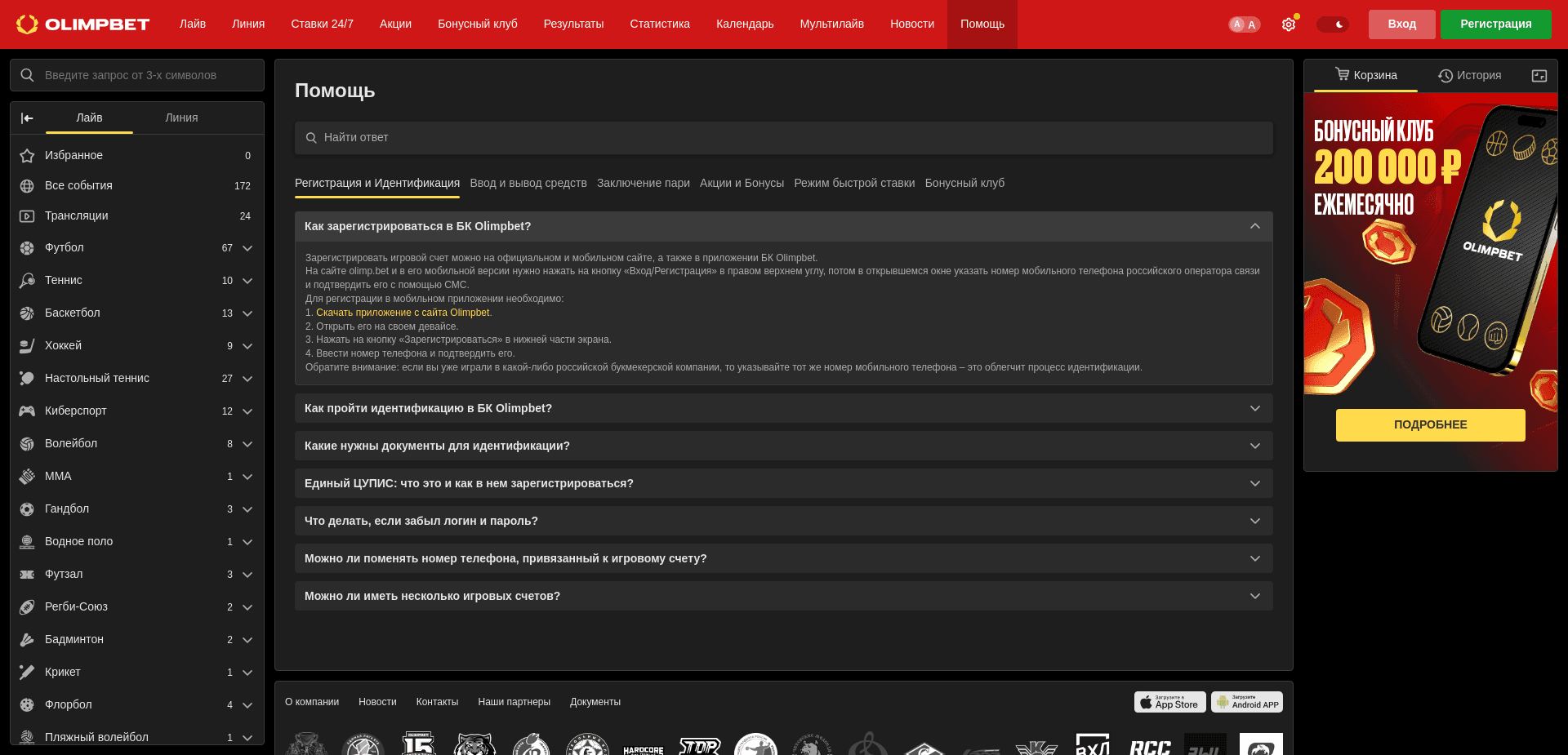The height and width of the screenshot is (755, 1568).
Task: Open Ставки 24/7 in top menu
Action: click(x=322, y=24)
